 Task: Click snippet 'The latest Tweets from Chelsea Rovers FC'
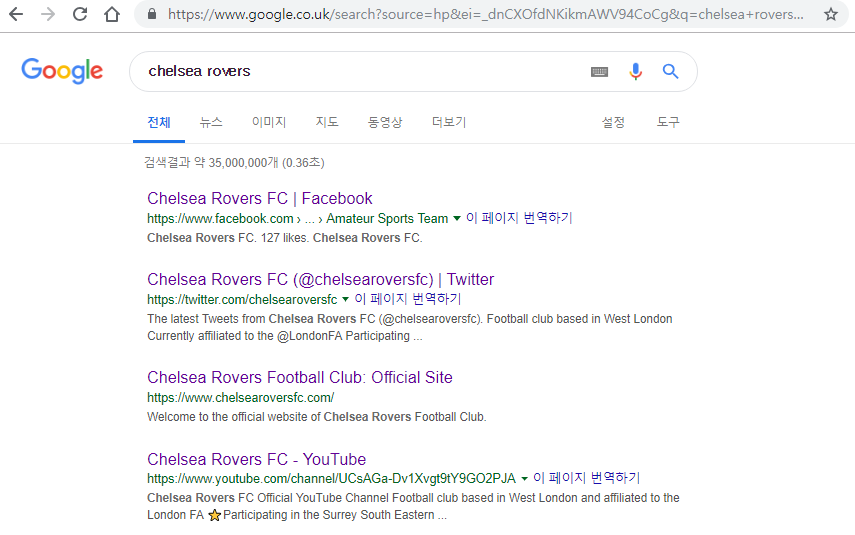pyautogui.click(x=261, y=318)
